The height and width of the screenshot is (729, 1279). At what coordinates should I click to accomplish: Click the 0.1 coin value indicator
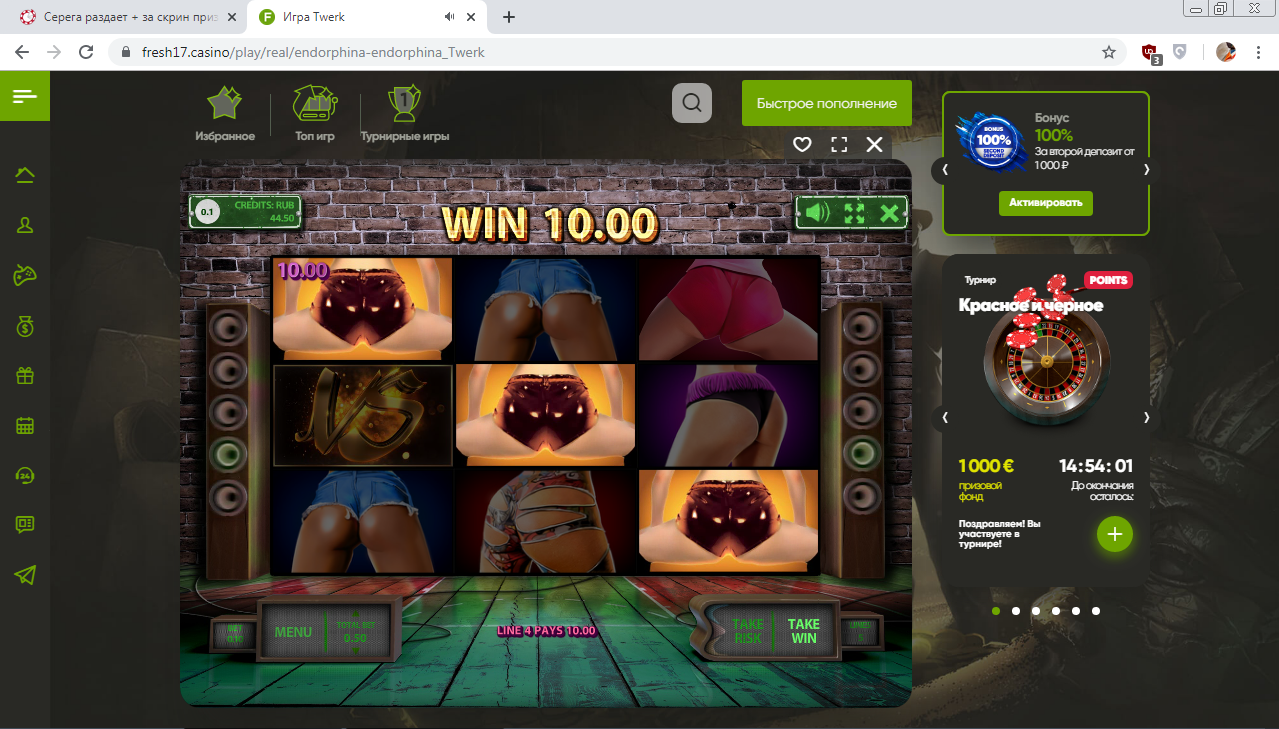pyautogui.click(x=207, y=212)
